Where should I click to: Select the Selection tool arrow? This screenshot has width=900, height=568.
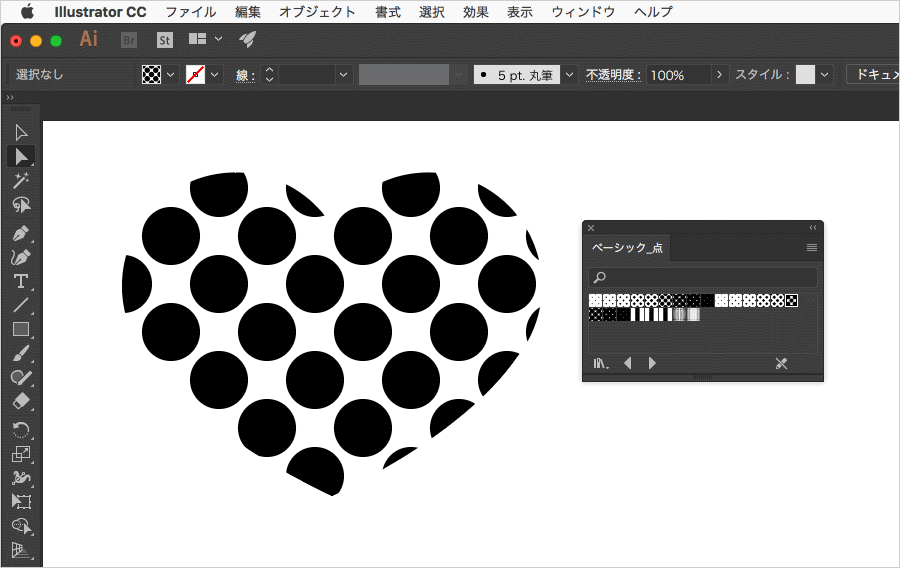pyautogui.click(x=21, y=133)
